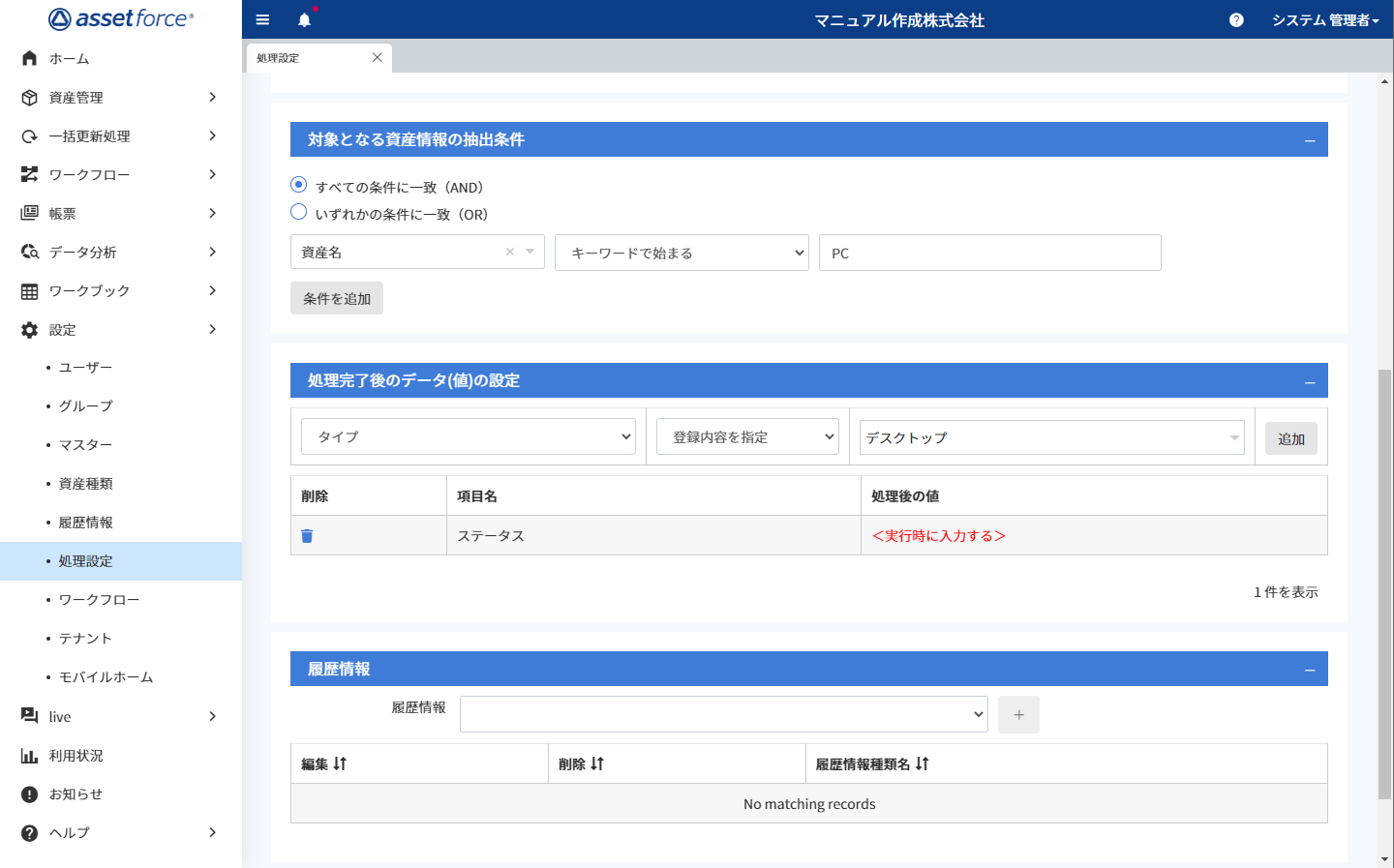This screenshot has height=868, width=1394.
Task: Open the タイプ item dropdown
Action: tap(469, 436)
